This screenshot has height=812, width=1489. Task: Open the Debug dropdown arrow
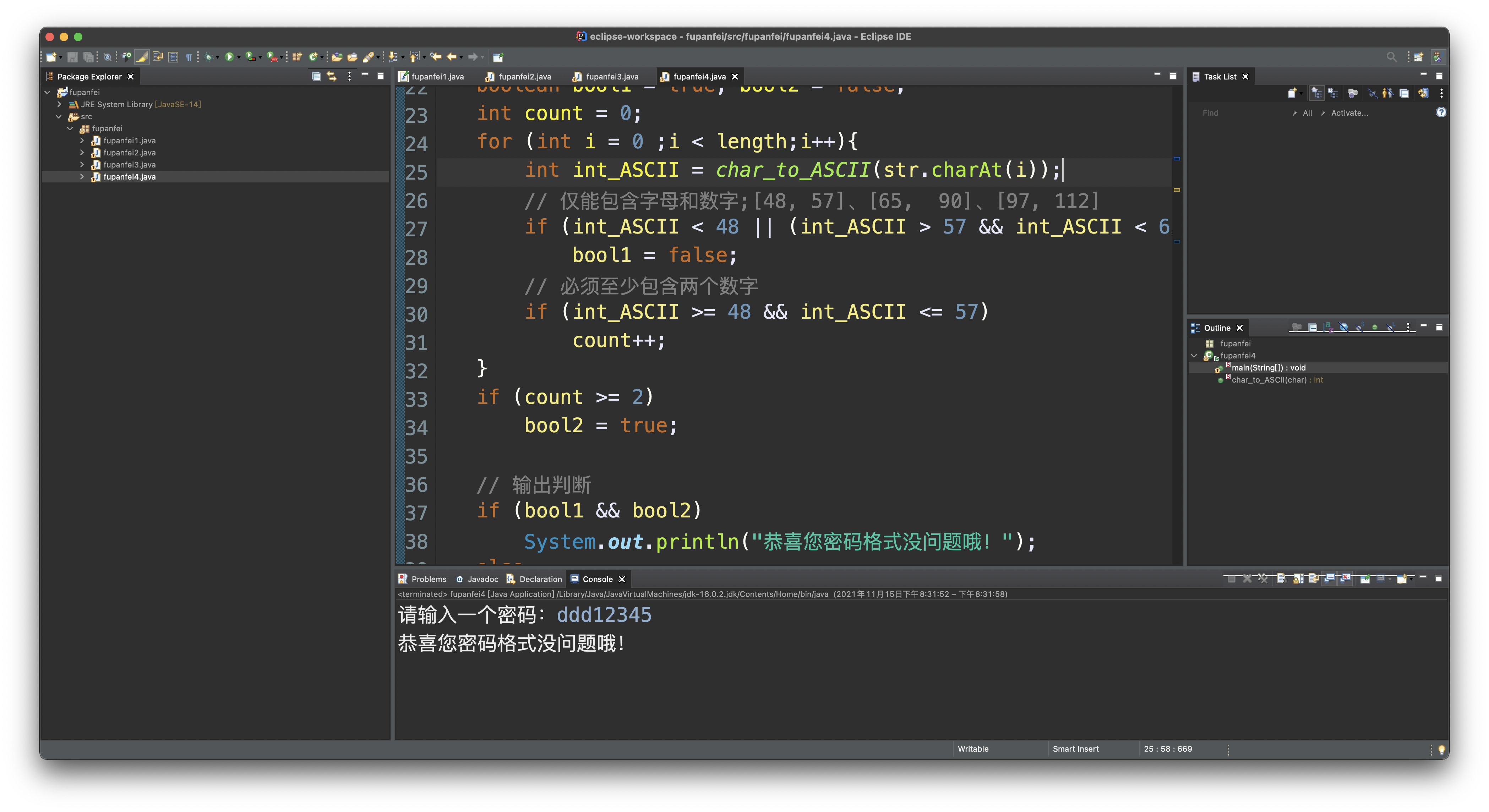coord(217,57)
